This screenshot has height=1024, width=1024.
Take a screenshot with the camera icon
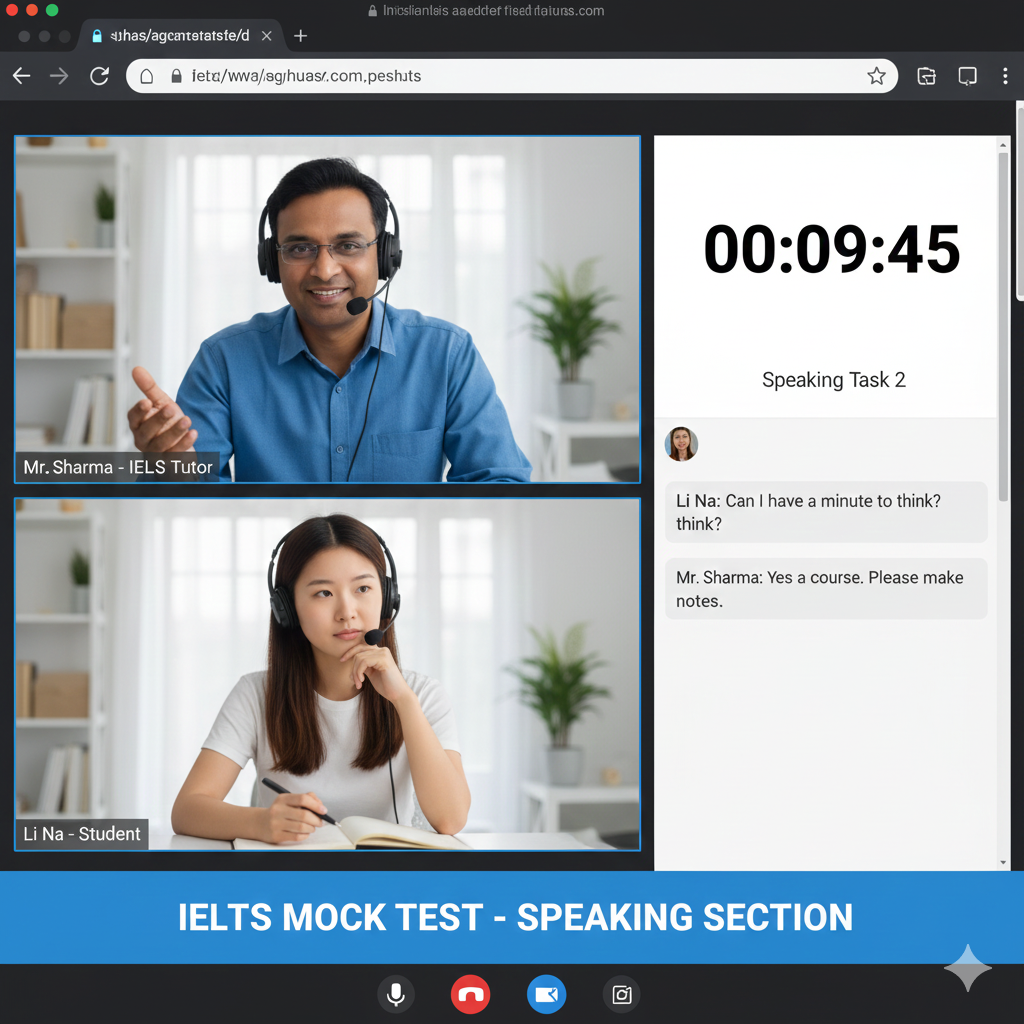[x=622, y=994]
